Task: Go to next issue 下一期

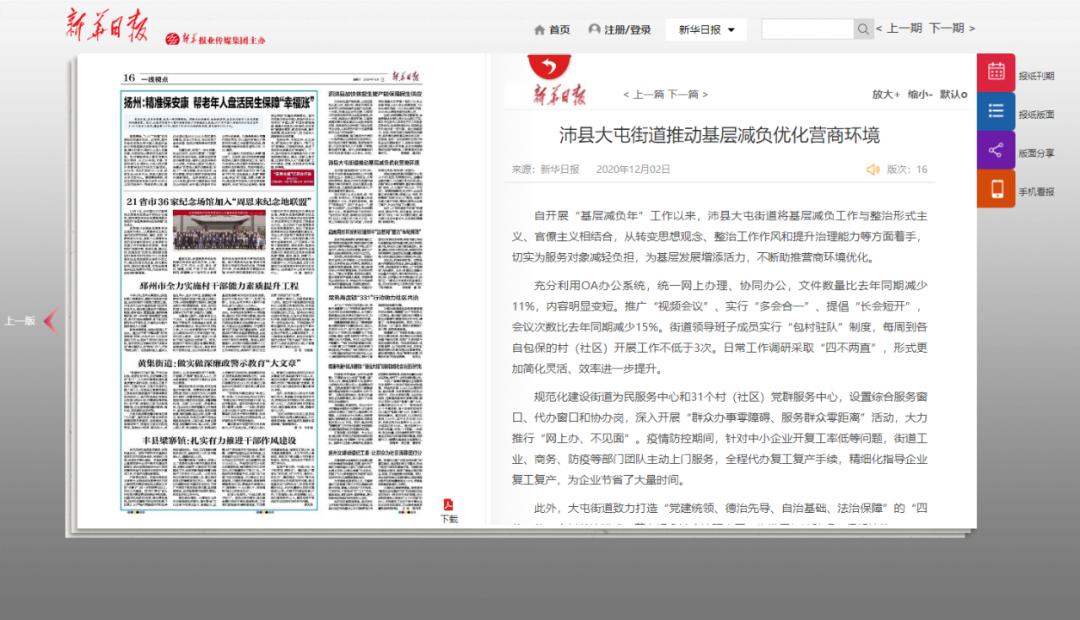Action: [x=951, y=28]
